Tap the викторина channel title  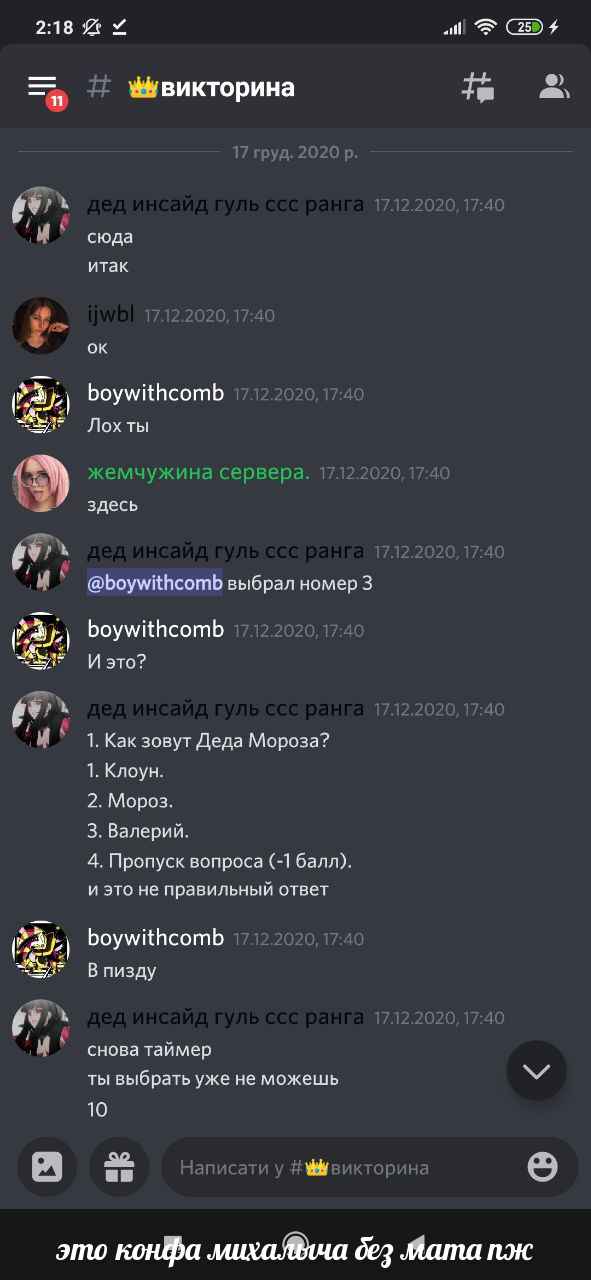(x=228, y=88)
